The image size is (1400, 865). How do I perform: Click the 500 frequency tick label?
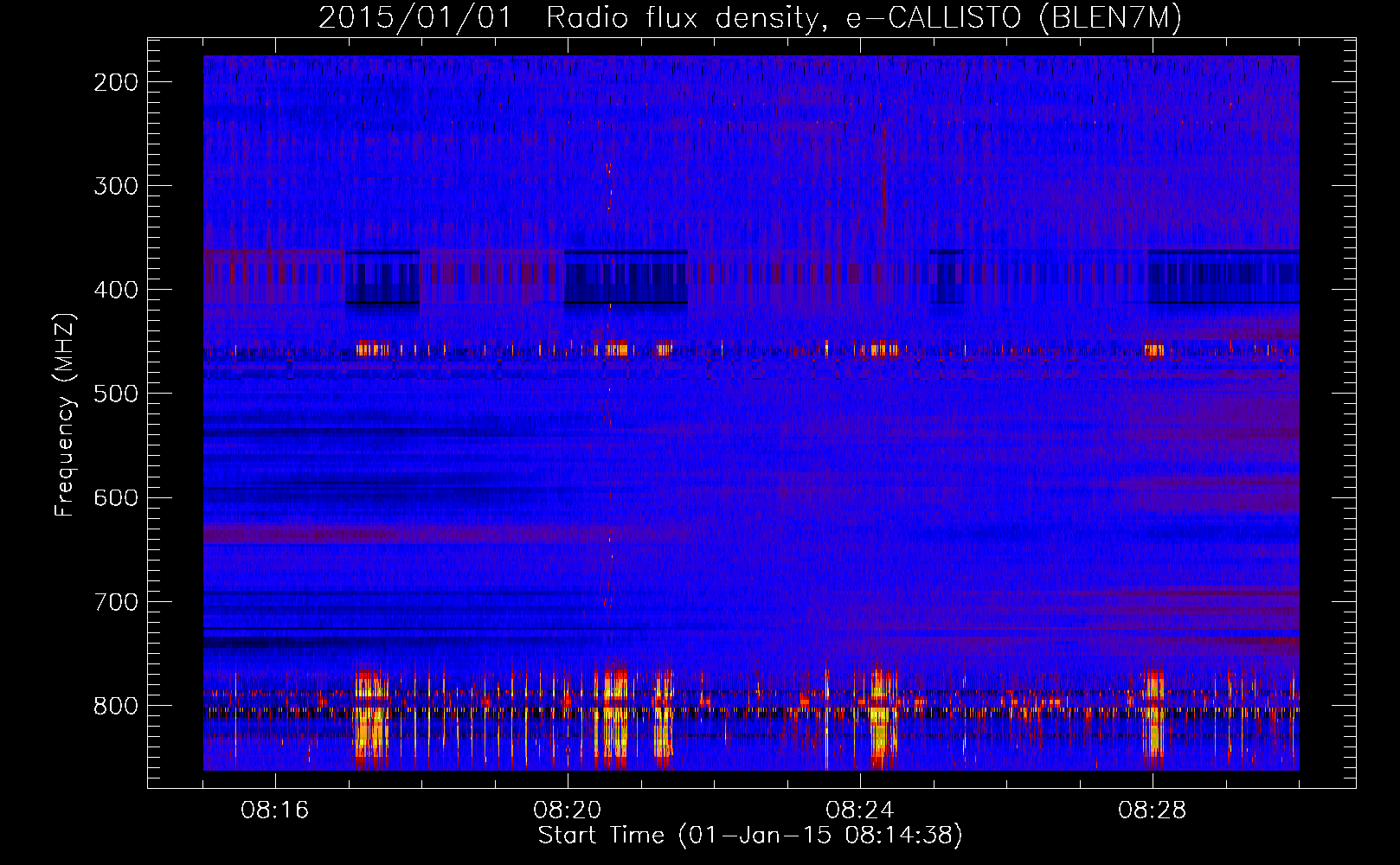[x=116, y=394]
